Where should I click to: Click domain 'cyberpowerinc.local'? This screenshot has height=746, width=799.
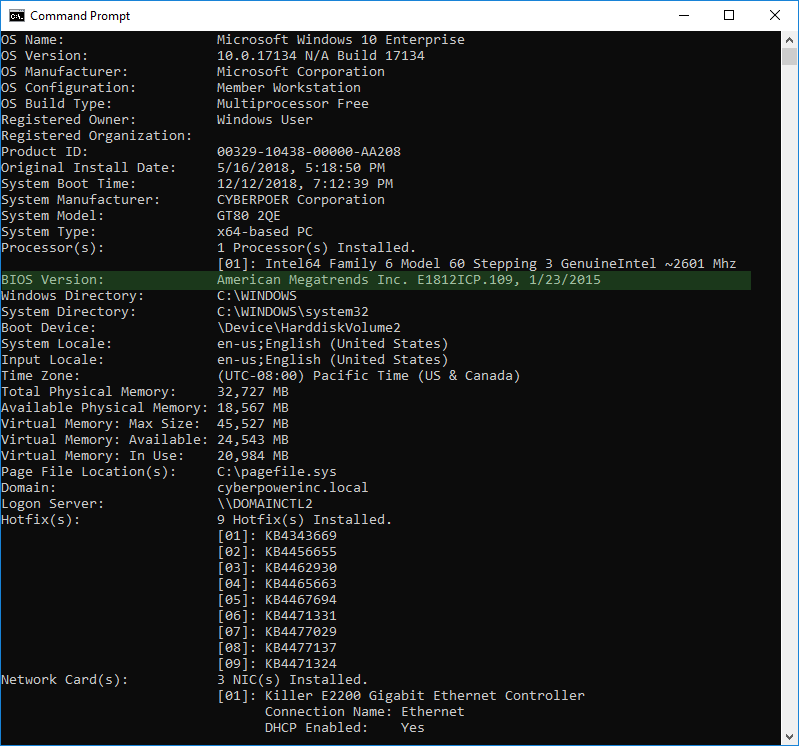tap(292, 488)
